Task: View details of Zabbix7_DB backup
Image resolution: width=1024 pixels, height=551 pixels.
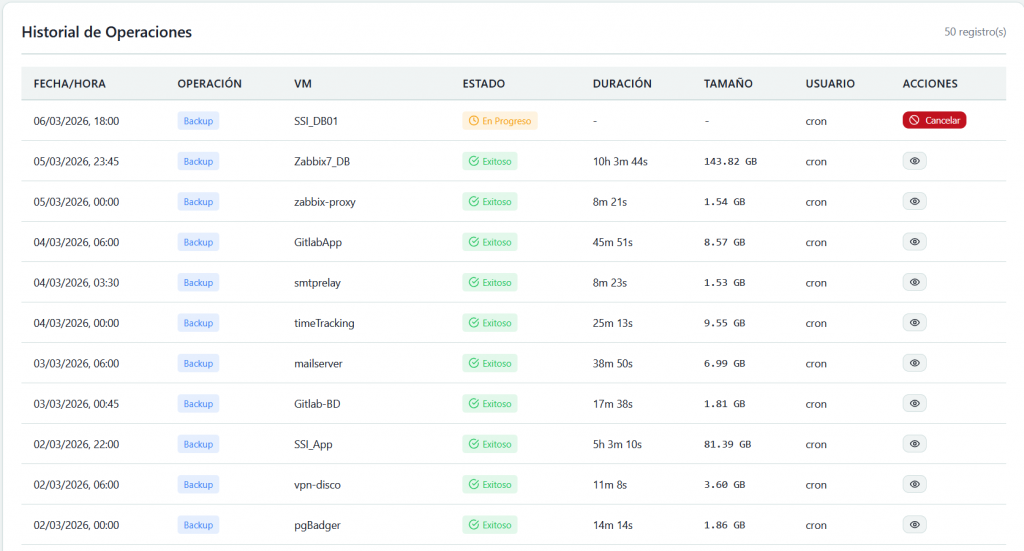Action: [914, 161]
